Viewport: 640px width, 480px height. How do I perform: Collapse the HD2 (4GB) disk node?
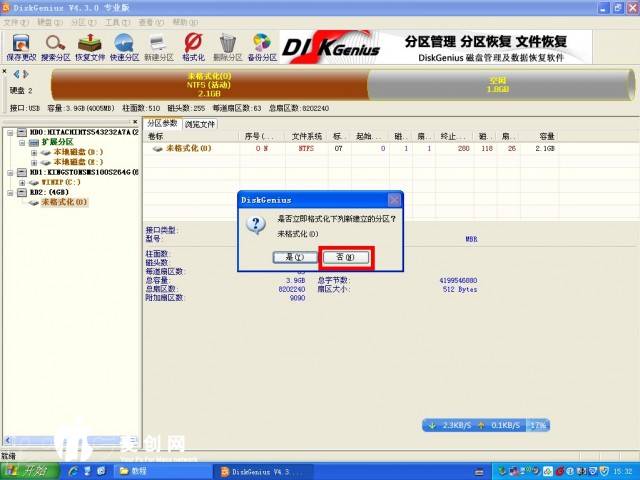click(x=9, y=192)
